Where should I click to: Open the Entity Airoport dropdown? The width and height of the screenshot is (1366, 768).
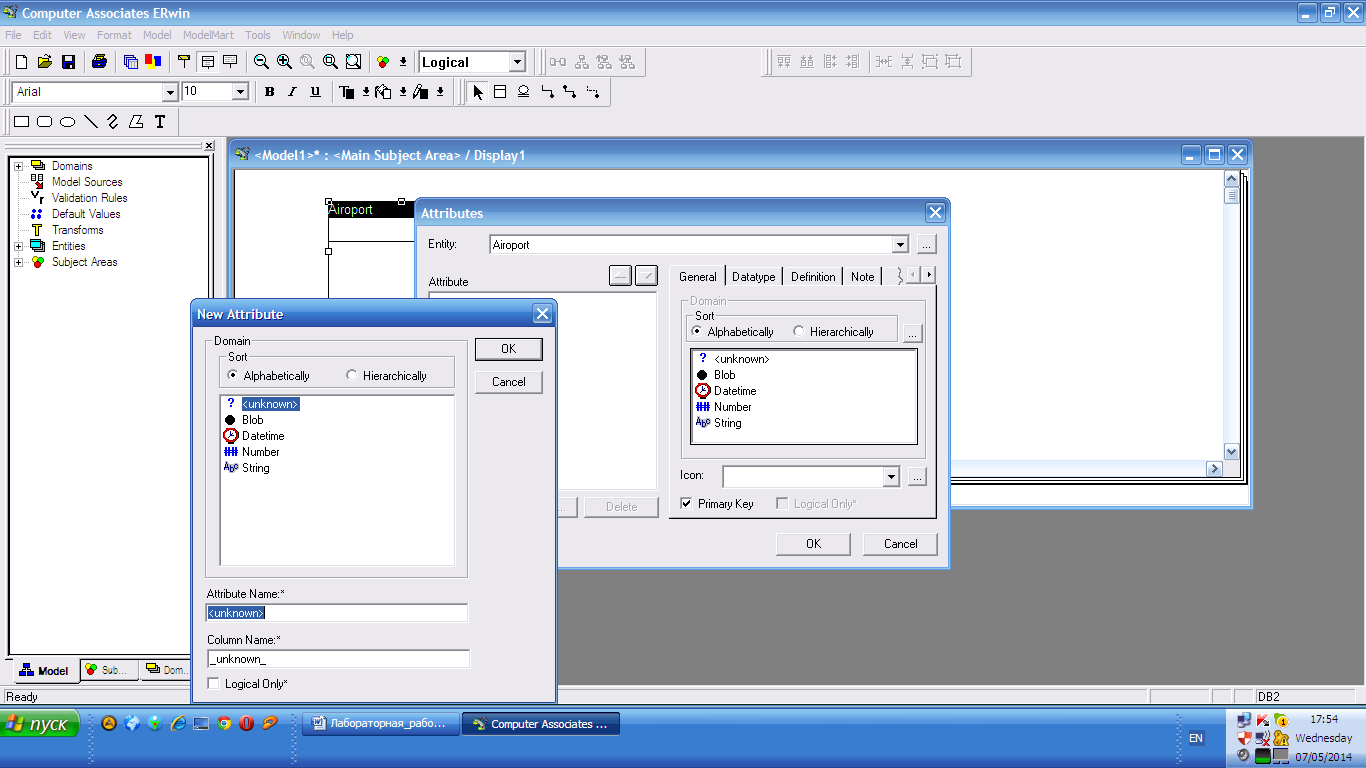pos(900,245)
